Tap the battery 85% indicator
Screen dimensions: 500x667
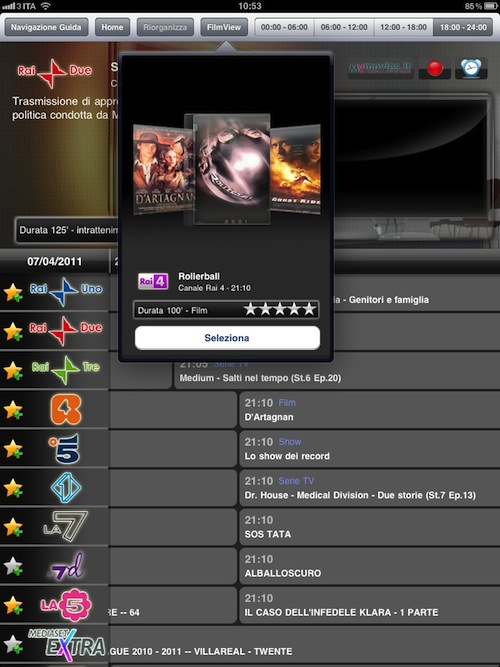(479, 6)
